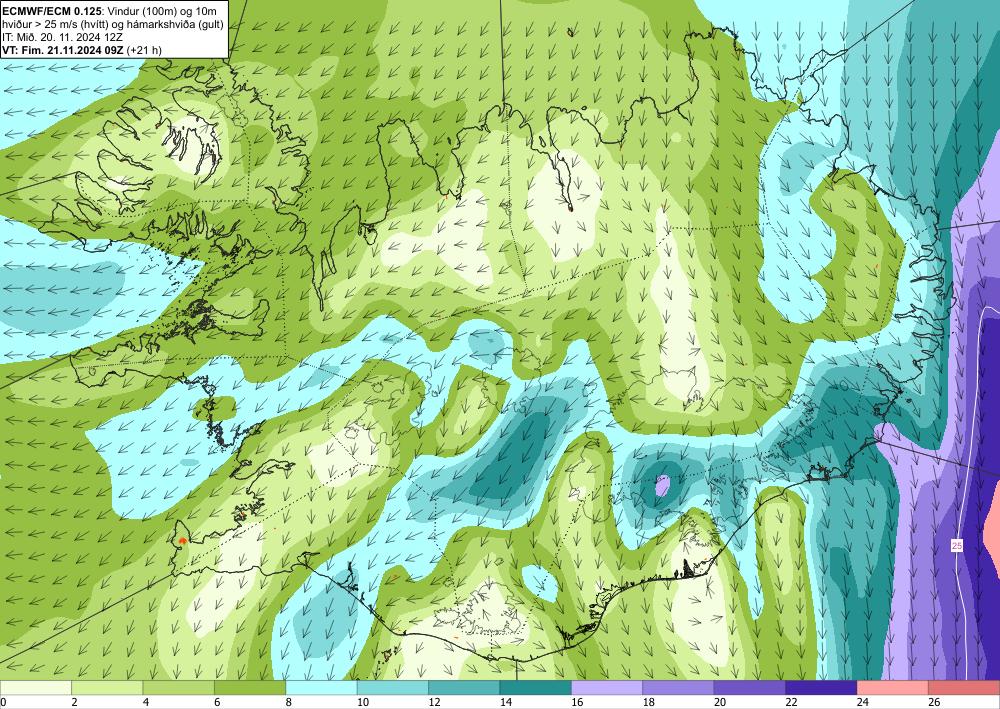The width and height of the screenshot is (1000, 709).
Task: Click the pale cream 0–2 m/s legend swatch
Action: click(36, 687)
